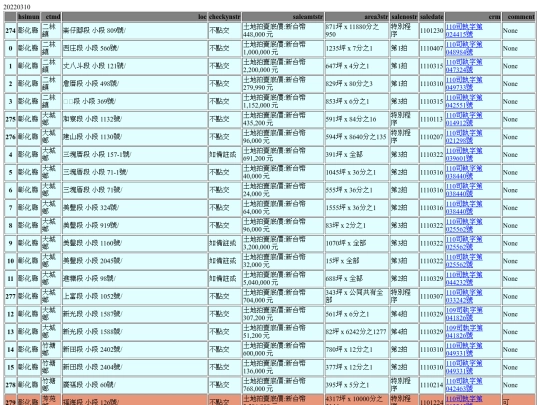Open the crm link in row 6
The width and height of the screenshot is (540, 405).
click(x=464, y=190)
